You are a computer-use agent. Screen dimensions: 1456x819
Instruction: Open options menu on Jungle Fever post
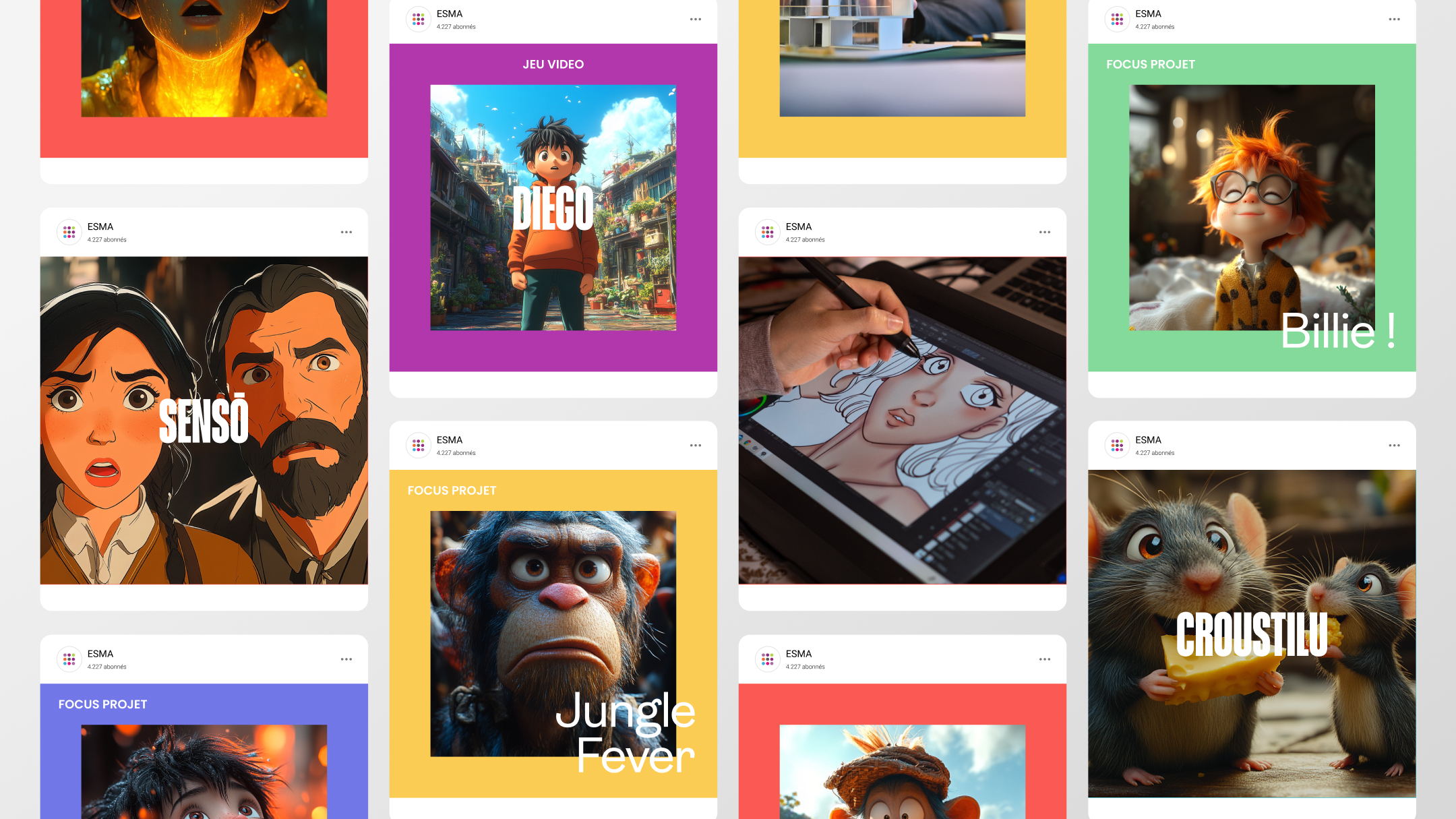click(x=695, y=446)
